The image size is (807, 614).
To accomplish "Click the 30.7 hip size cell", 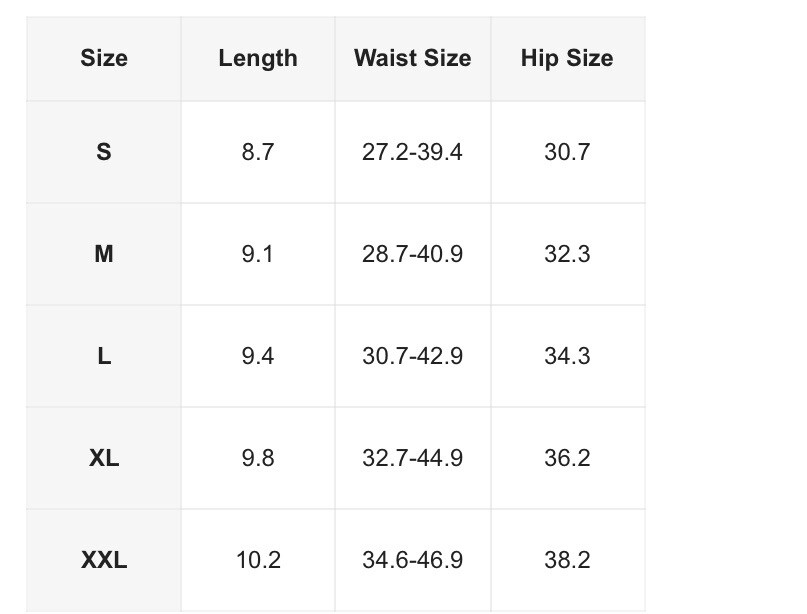I will click(x=567, y=152).
